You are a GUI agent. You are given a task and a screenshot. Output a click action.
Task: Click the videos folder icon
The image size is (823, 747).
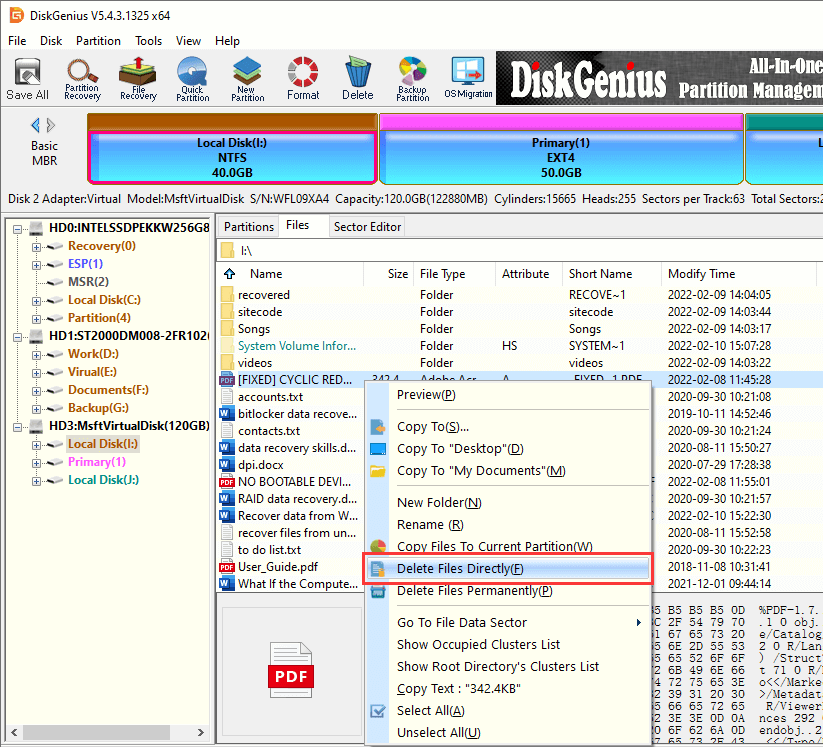[x=227, y=363]
